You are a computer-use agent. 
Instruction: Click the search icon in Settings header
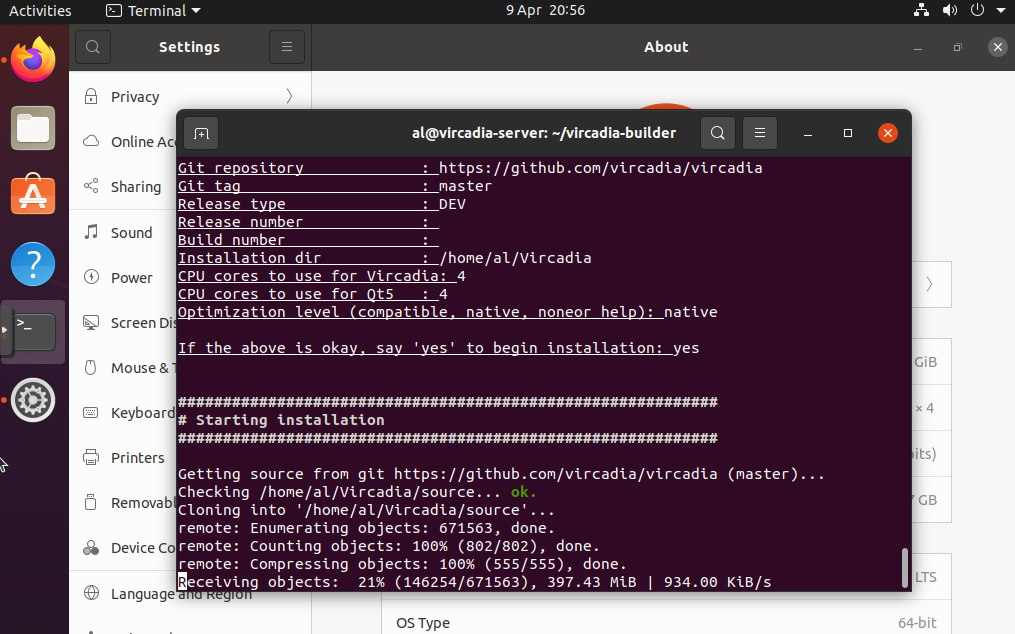click(93, 47)
